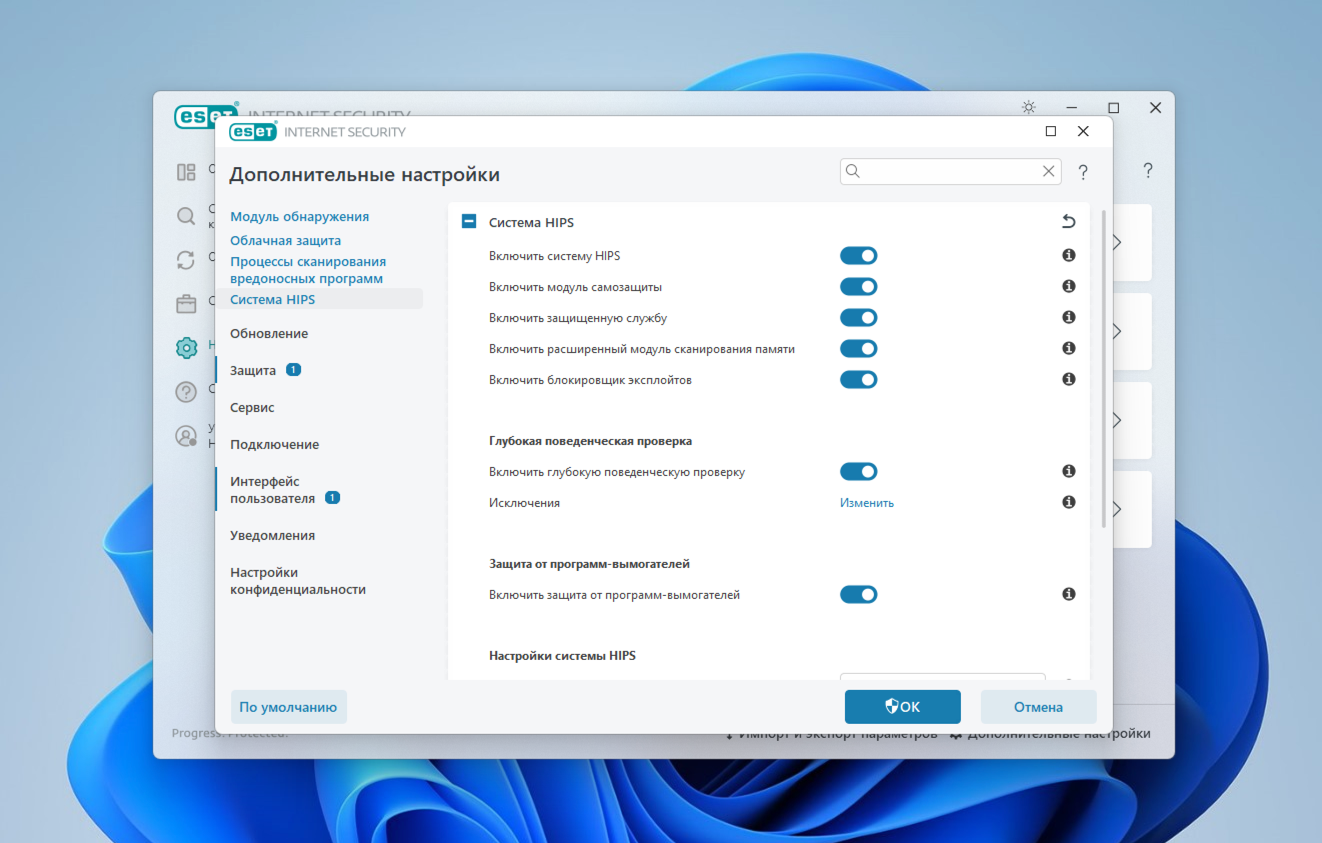Click the bottommost card chevron in main window
The width and height of the screenshot is (1322, 843).
[1116, 509]
